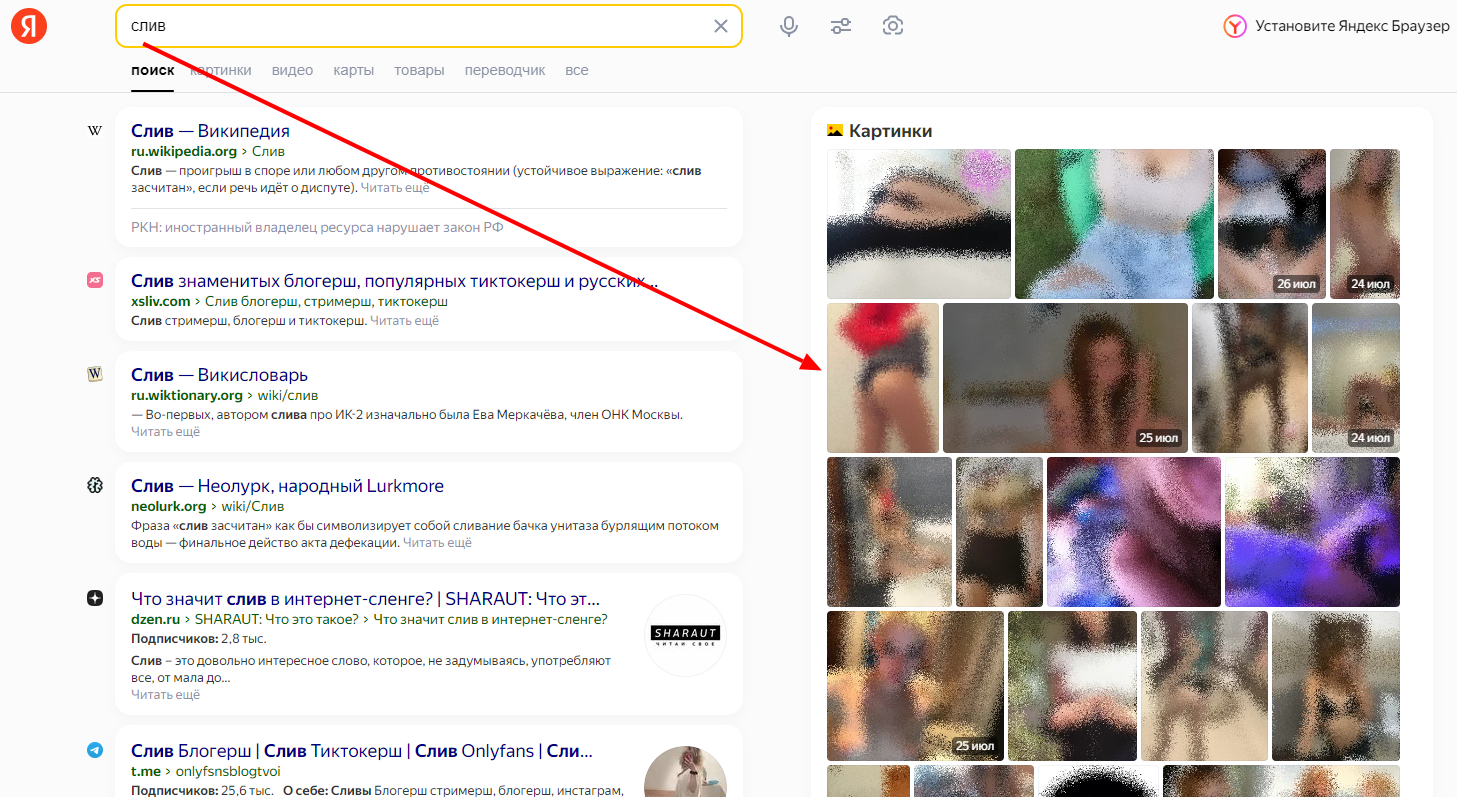
Task: Expand "Читать ещё" under the Wikipedia result
Action: pyautogui.click(x=394, y=188)
